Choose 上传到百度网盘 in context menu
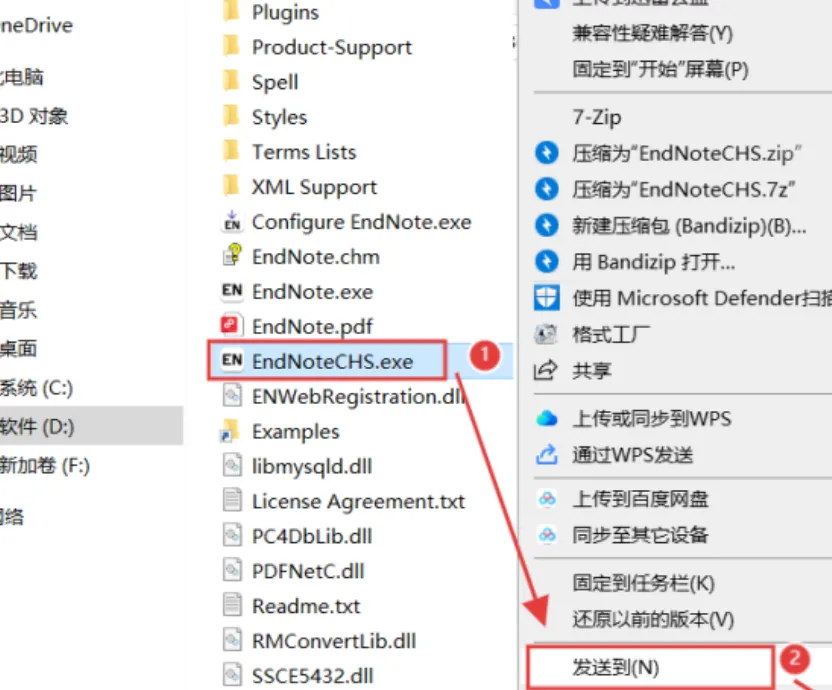 click(x=640, y=499)
